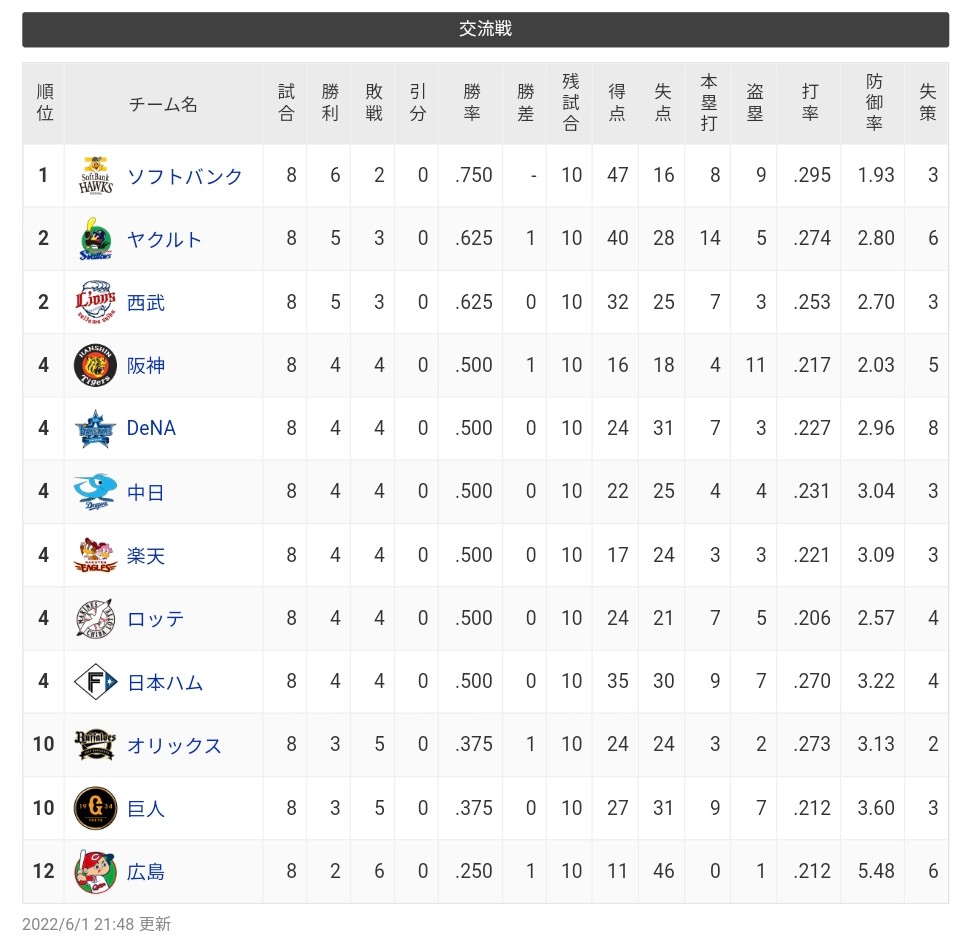Click the Orix Buffaloes team logo

tap(96, 745)
